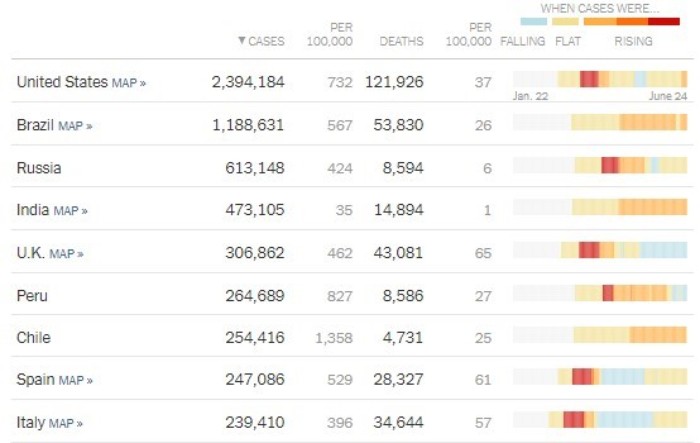Viewport: 700px width, 443px height.
Task: Select the Russia row name
Action: 39,168
